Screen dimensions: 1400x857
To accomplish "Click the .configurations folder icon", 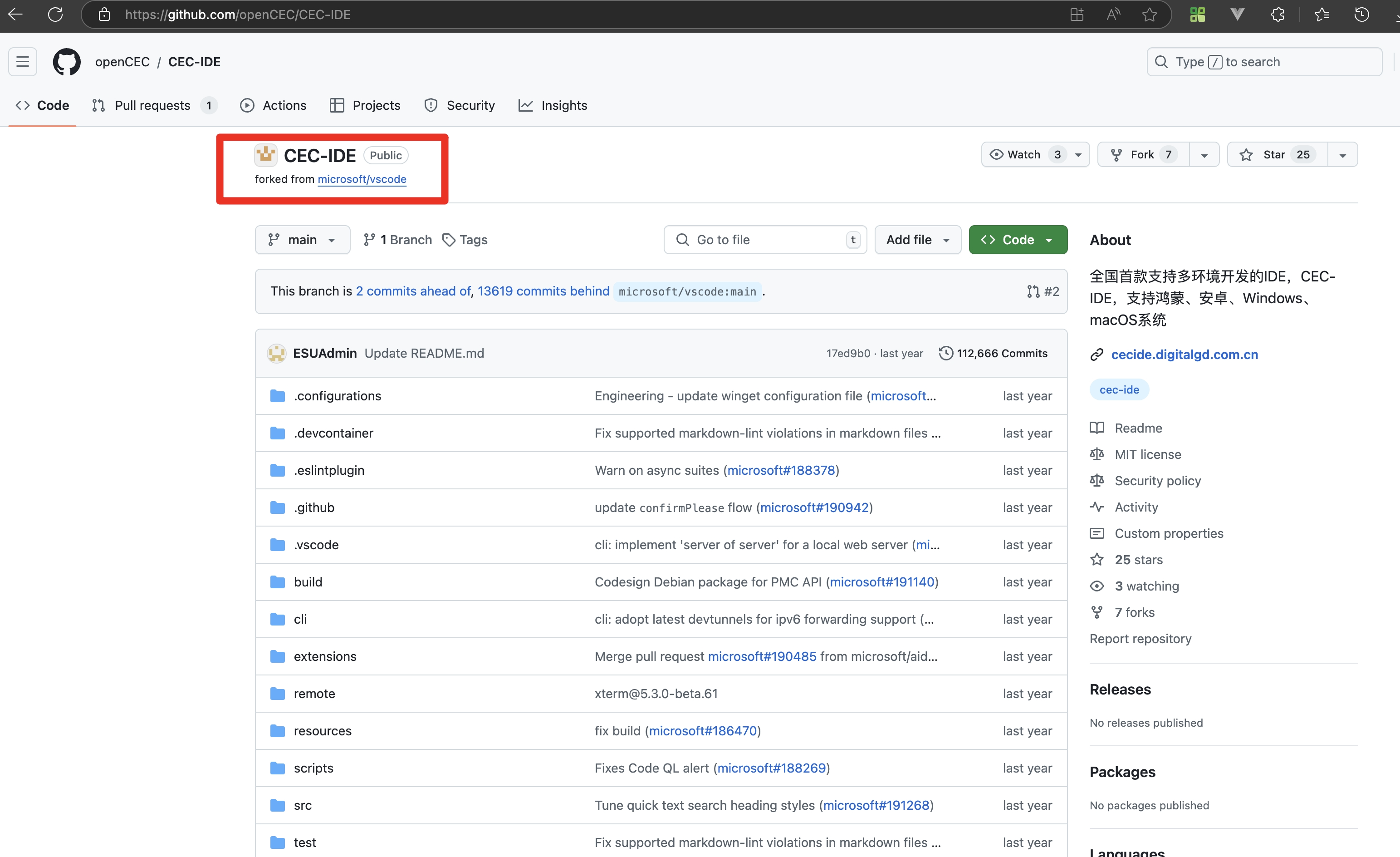I will [277, 396].
